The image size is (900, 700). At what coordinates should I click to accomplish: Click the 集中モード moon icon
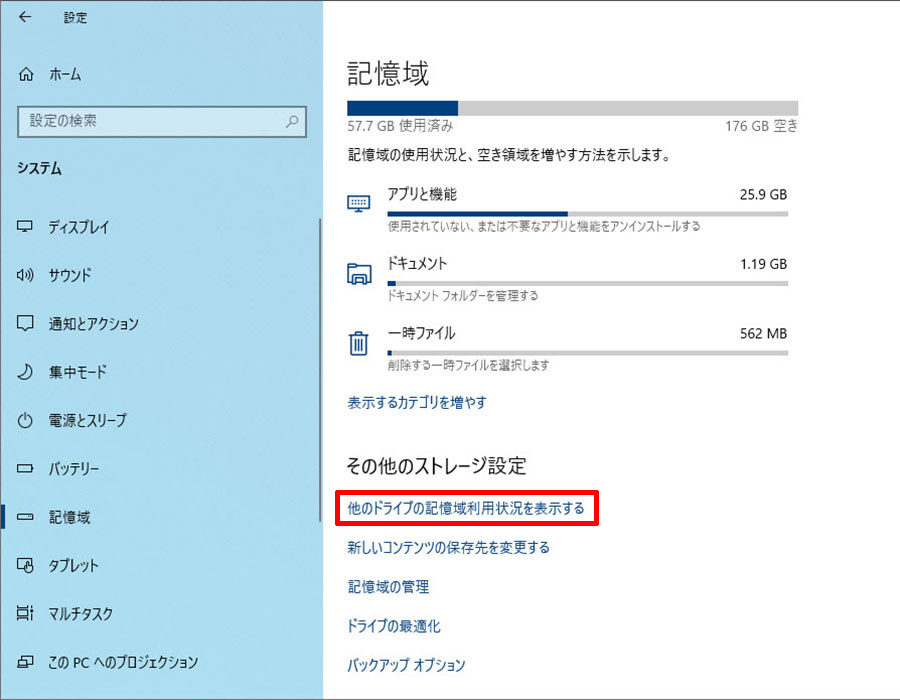click(26, 372)
